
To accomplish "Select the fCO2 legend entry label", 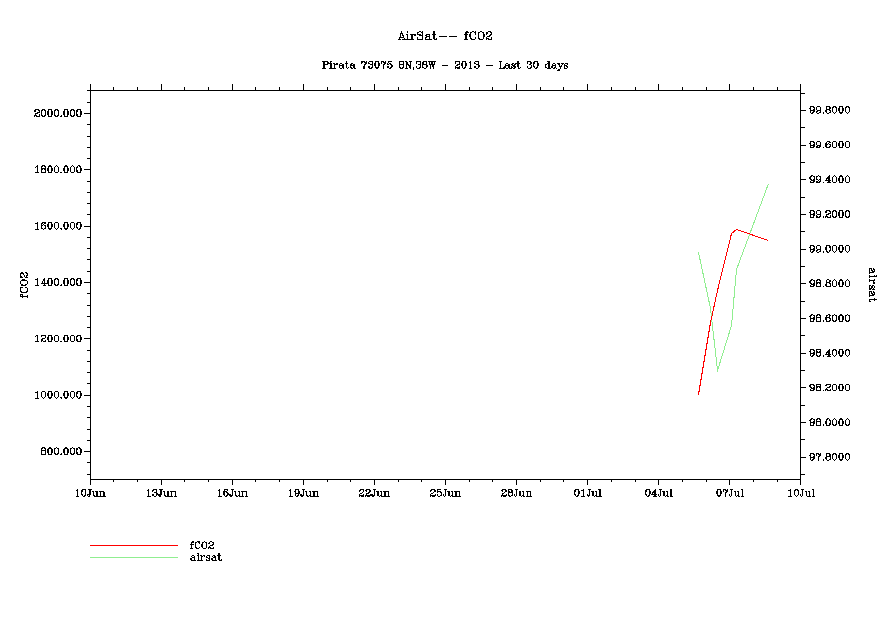I will tap(202, 545).
